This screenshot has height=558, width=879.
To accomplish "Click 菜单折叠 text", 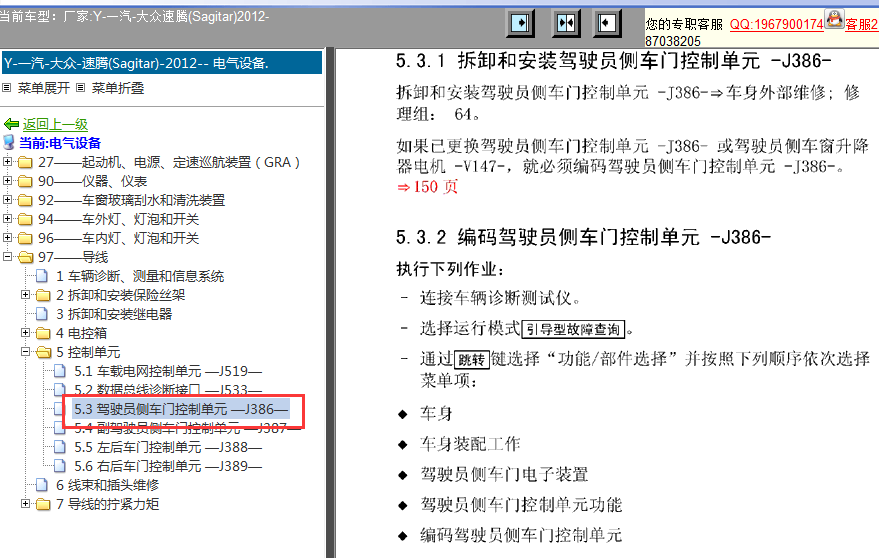I will (x=118, y=88).
